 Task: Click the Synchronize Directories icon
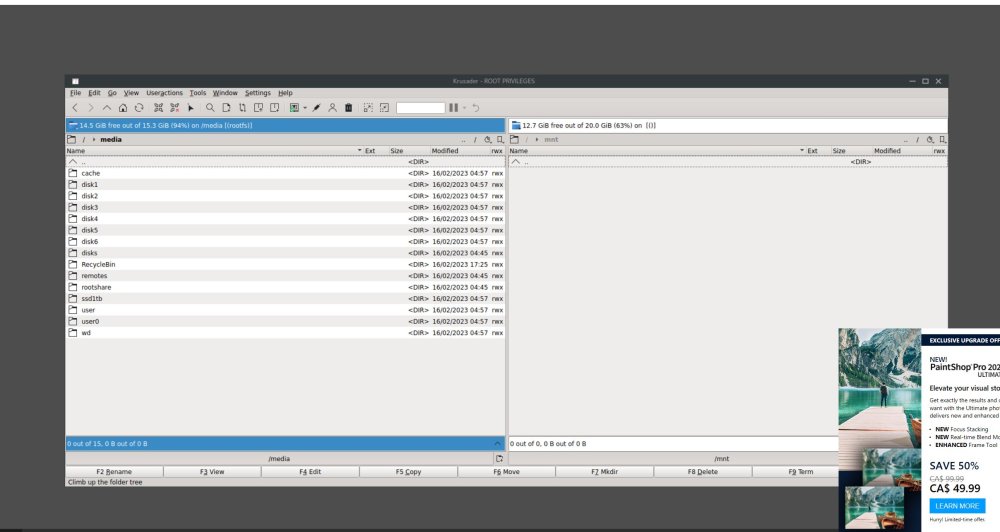click(242, 108)
